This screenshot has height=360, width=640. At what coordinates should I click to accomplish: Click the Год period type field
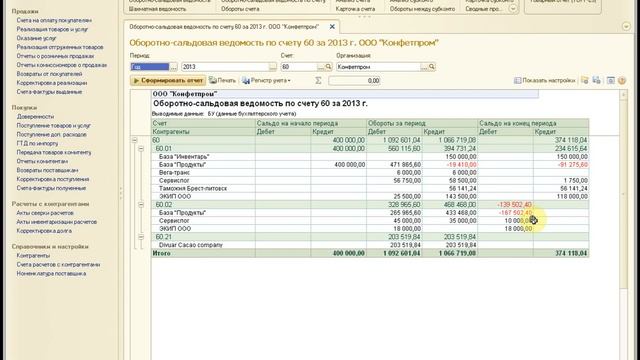[149, 67]
